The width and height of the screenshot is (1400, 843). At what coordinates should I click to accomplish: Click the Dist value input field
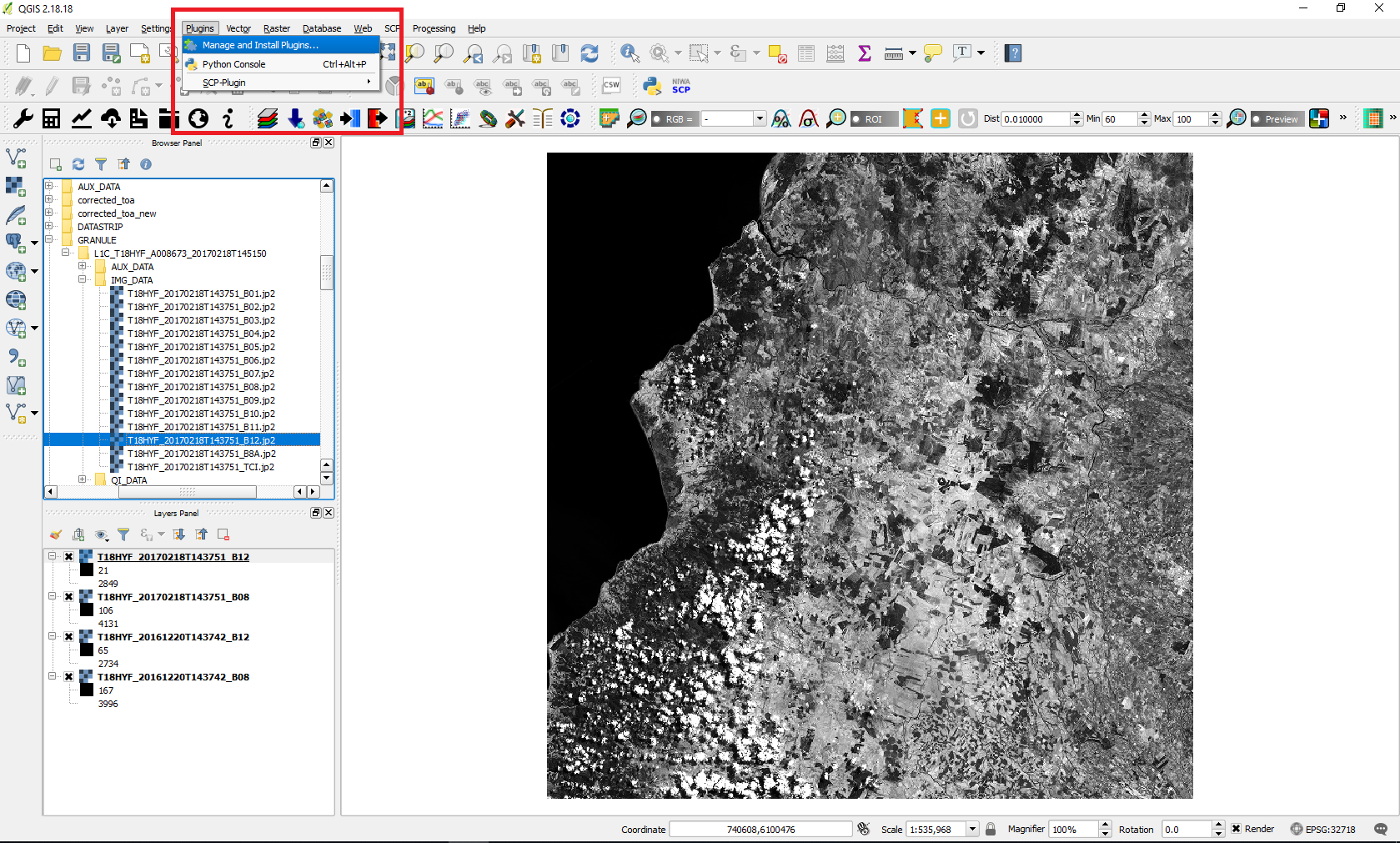coord(1035,119)
